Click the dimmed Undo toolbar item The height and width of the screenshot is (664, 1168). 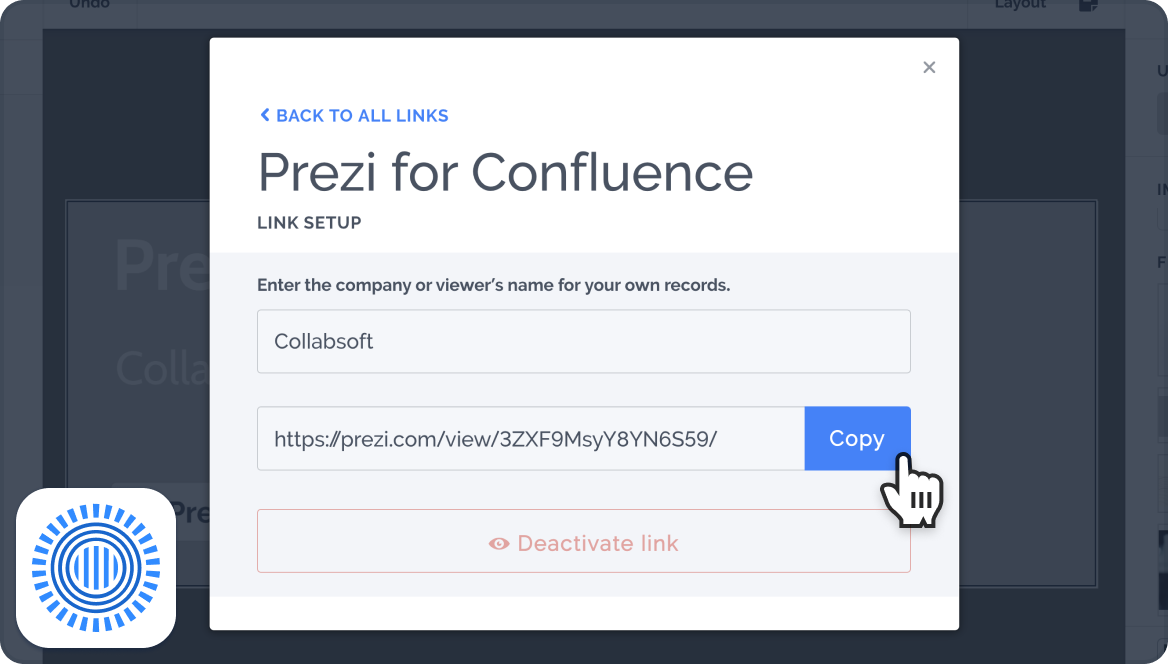pos(89,4)
